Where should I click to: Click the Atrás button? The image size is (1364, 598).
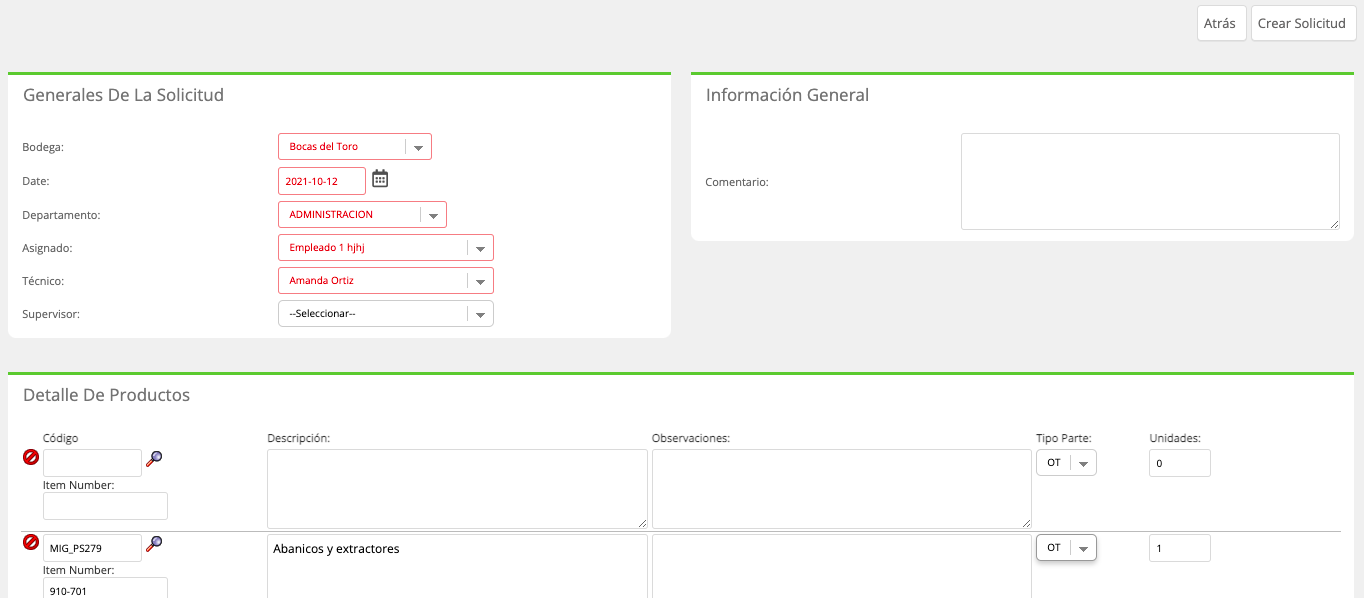pos(1220,23)
